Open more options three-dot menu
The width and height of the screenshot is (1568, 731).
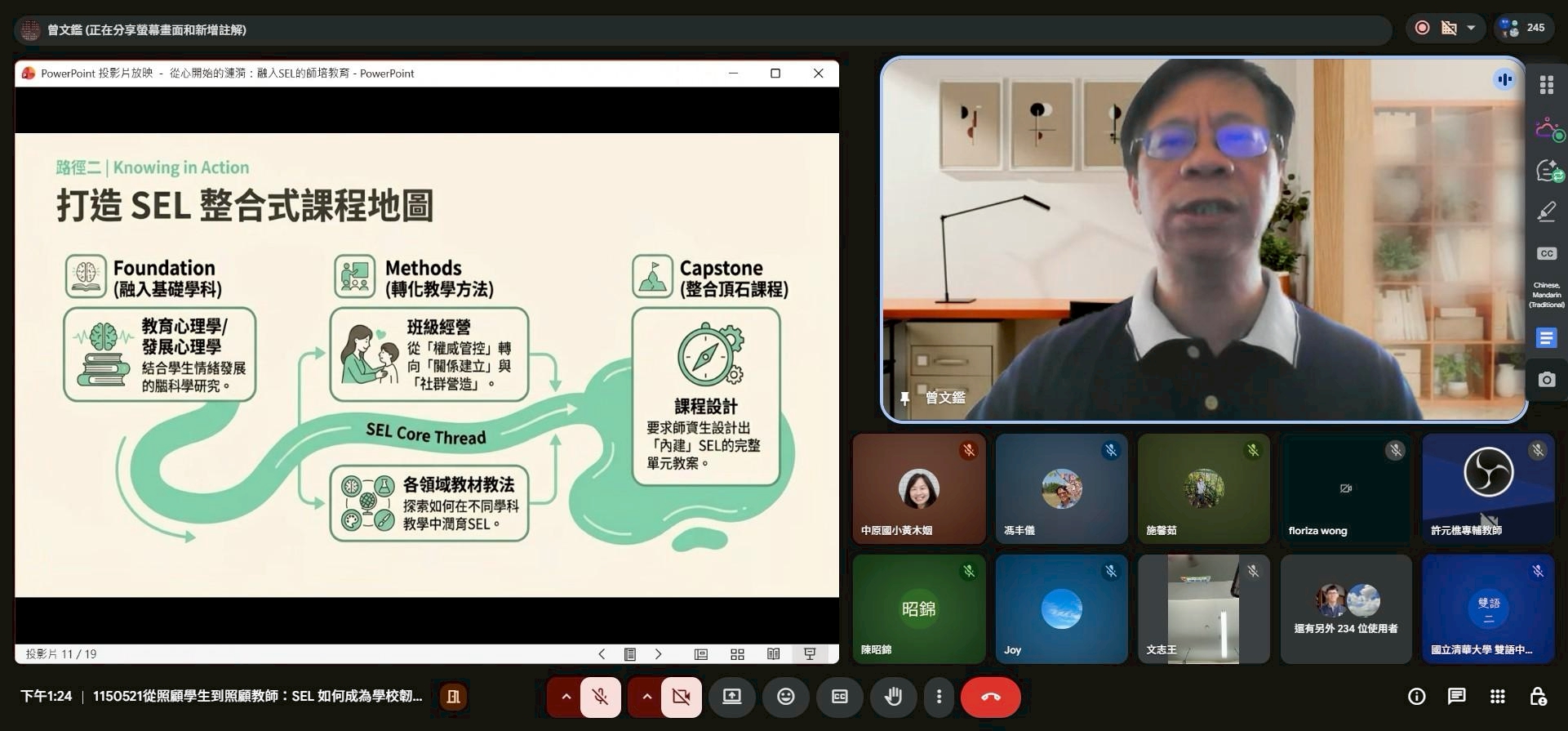tap(939, 697)
